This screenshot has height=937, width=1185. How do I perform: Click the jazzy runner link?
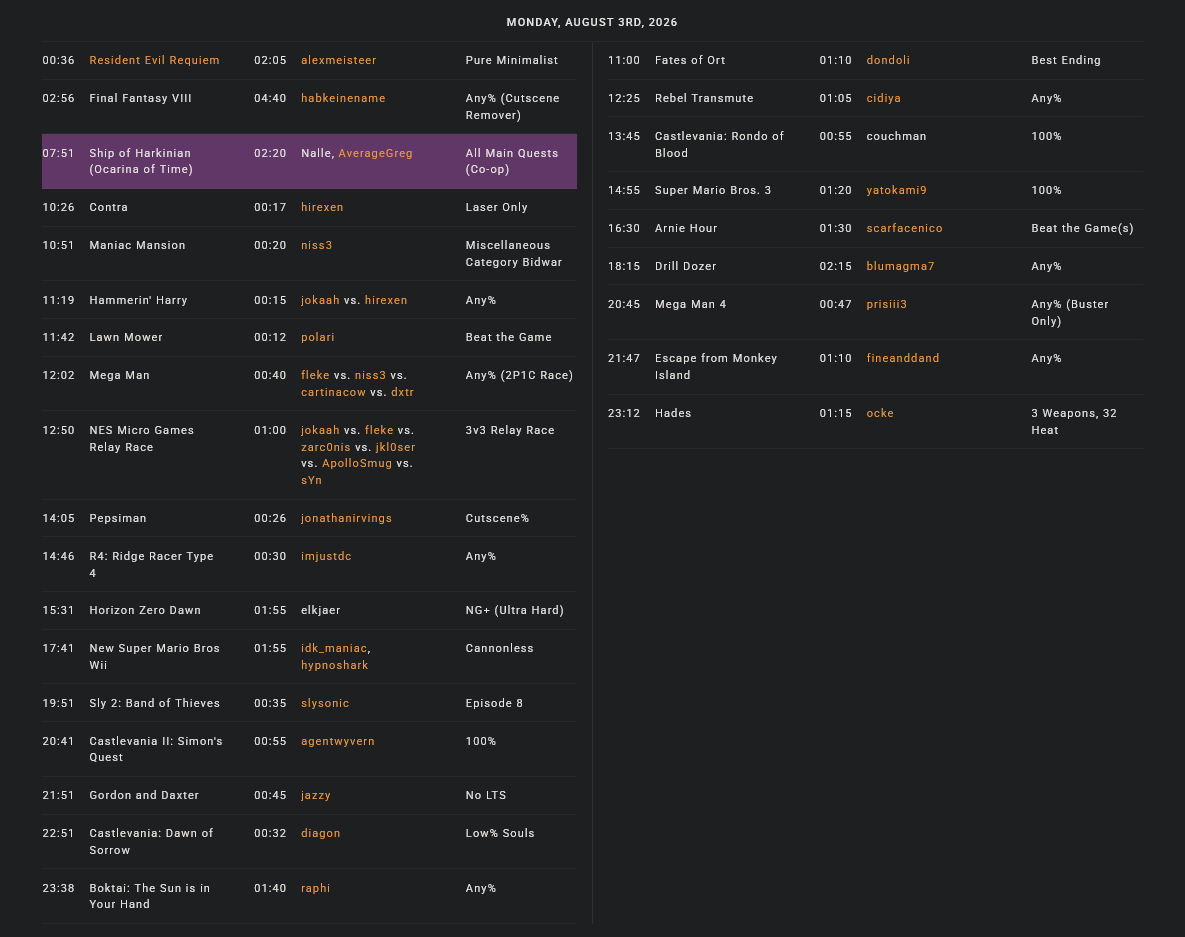click(x=316, y=796)
